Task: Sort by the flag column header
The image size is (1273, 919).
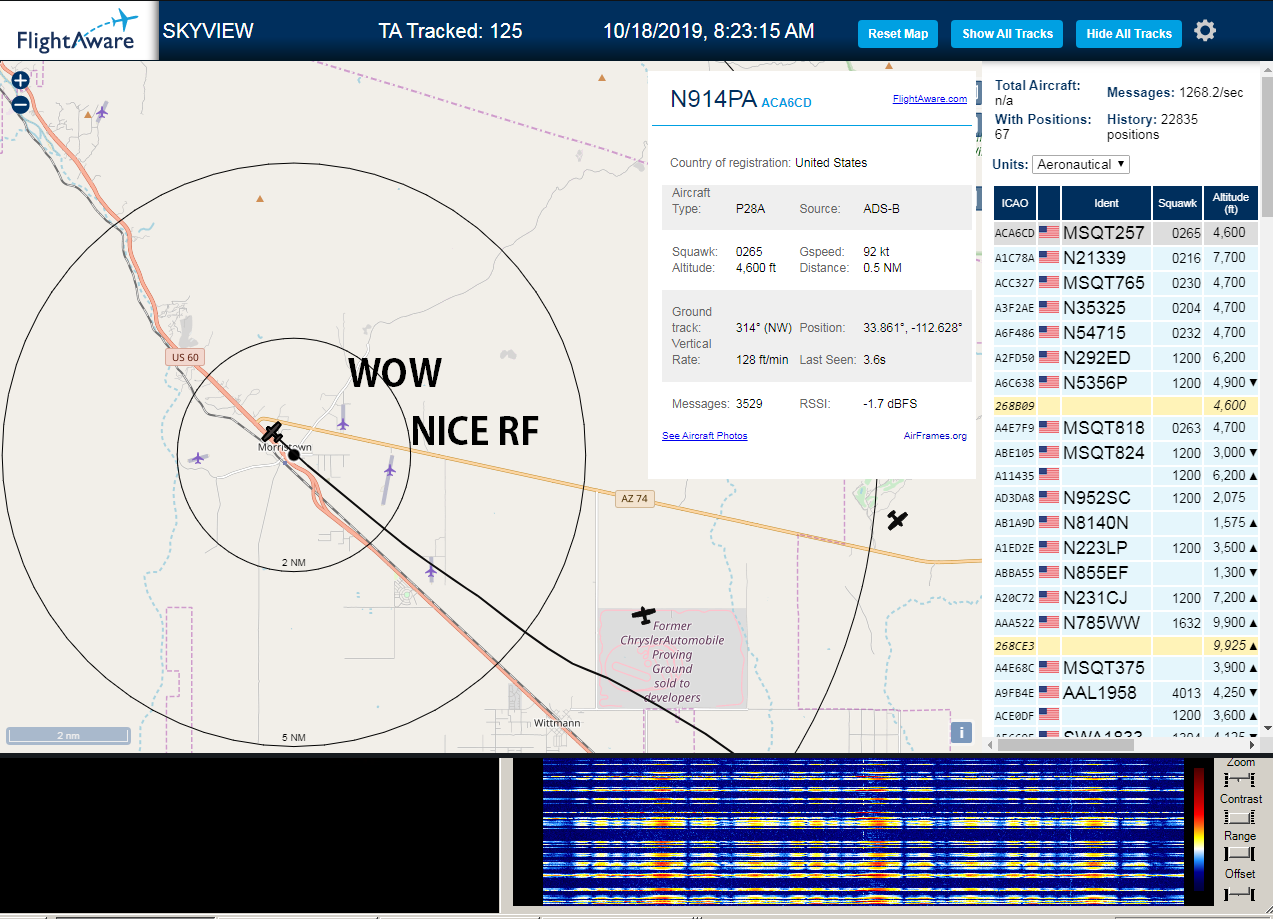Action: (1049, 203)
